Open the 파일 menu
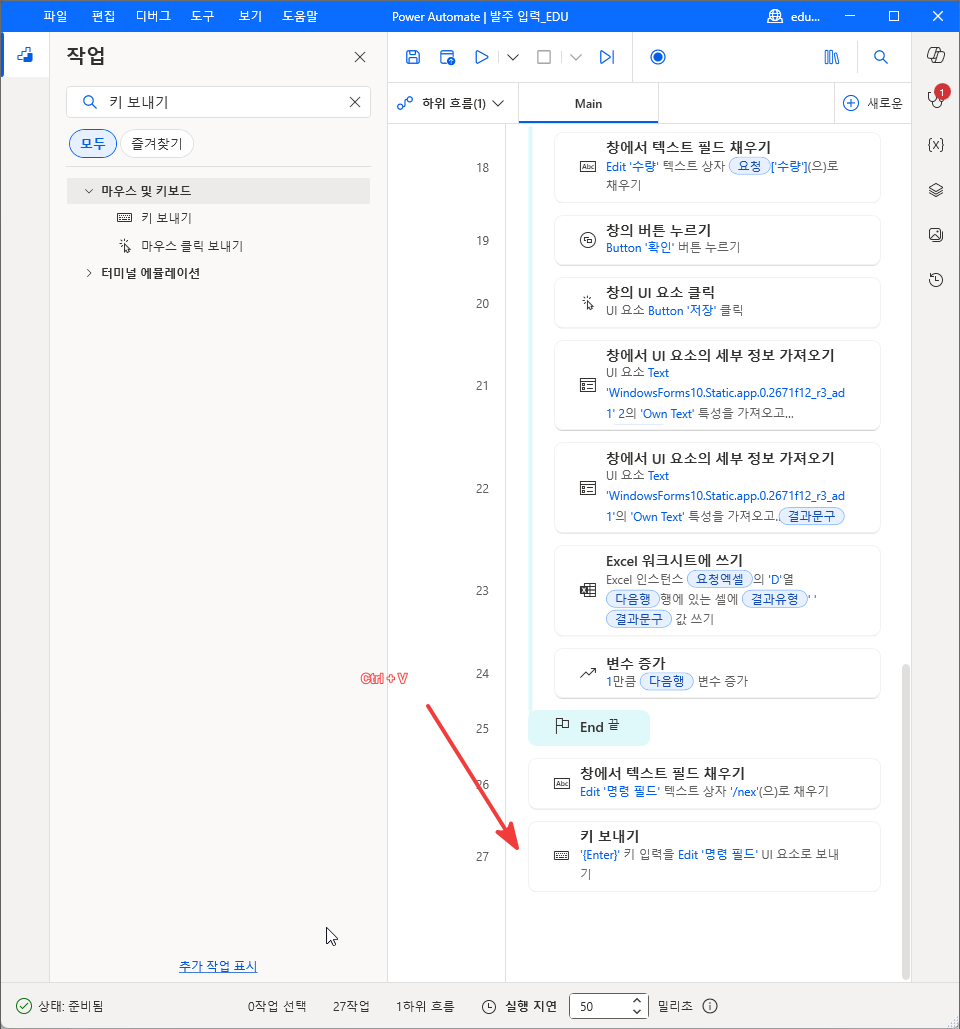Screen dimensions: 960x1029 tap(55, 16)
